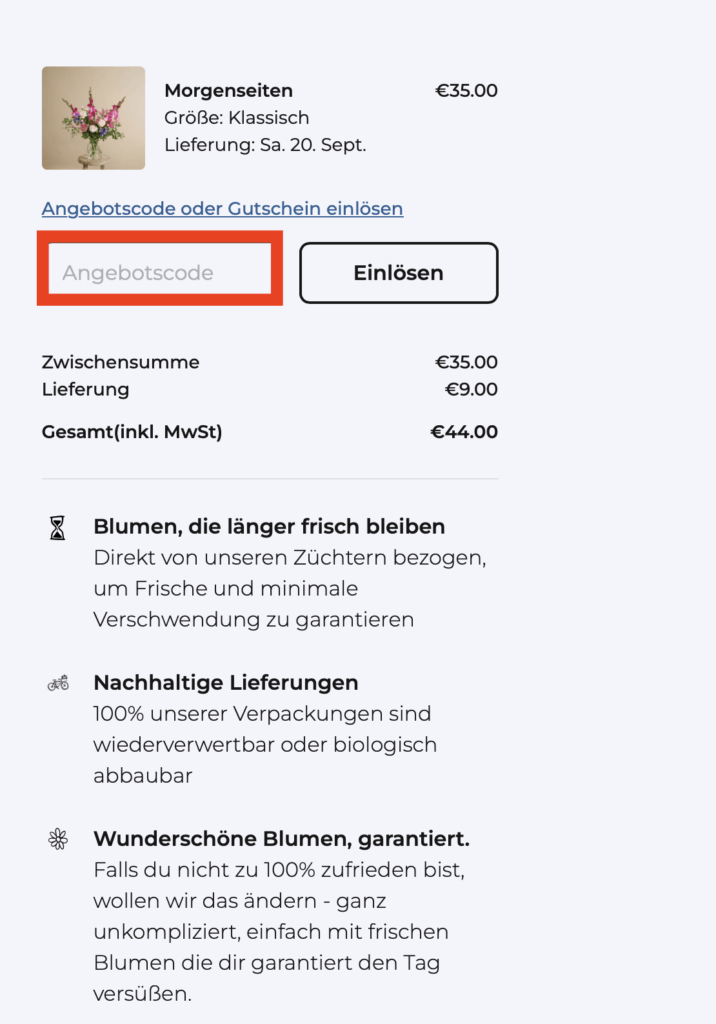This screenshot has width=716, height=1024.
Task: Click the Blumen, die länger frisch bleiben heading
Action: pyautogui.click(x=269, y=527)
